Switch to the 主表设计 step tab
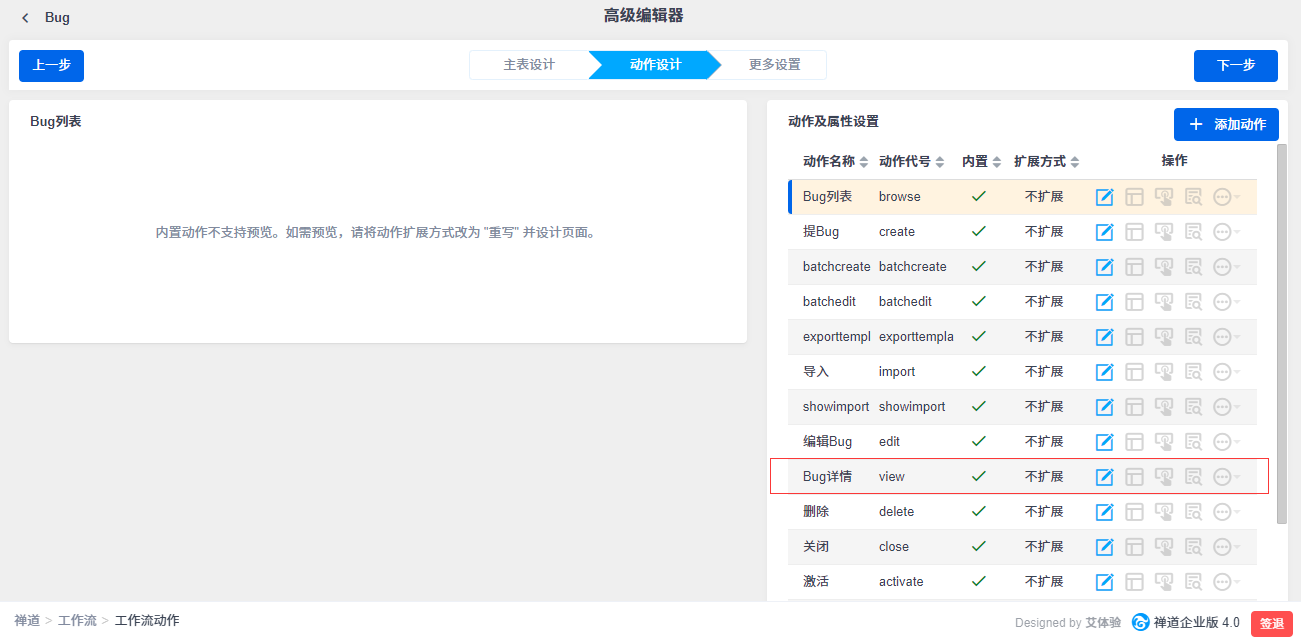Viewport: 1301px width, 641px height. click(529, 65)
